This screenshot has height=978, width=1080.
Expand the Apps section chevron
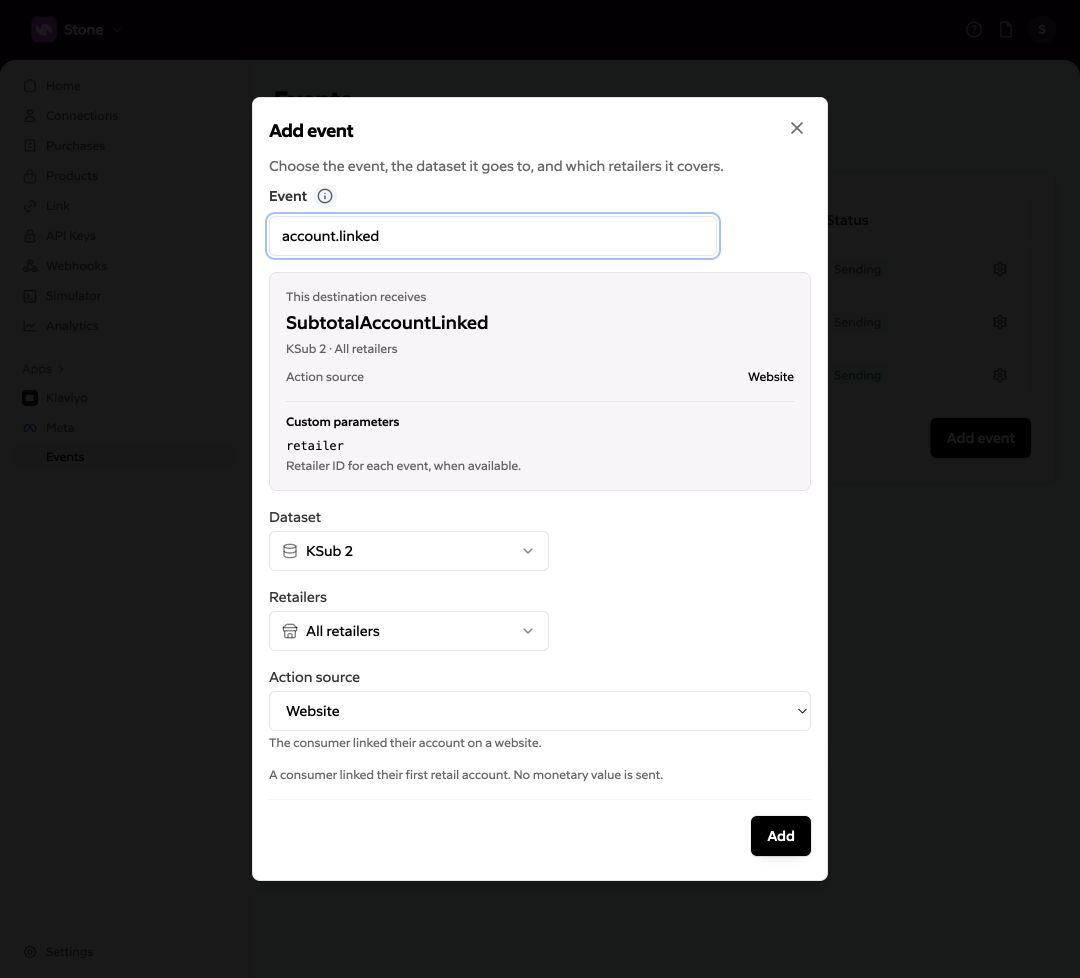pyautogui.click(x=61, y=369)
